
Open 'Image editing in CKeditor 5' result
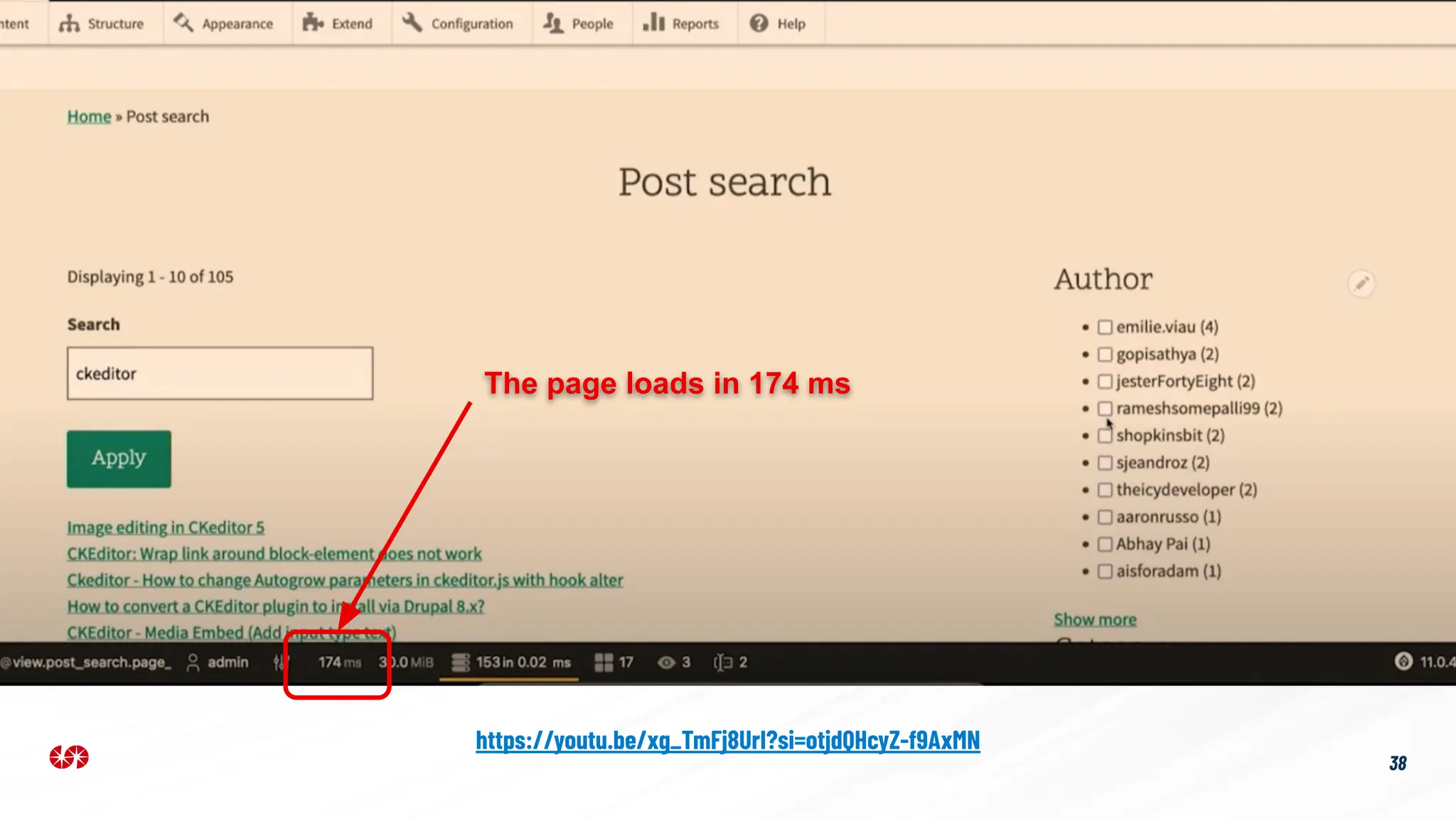pos(166,528)
